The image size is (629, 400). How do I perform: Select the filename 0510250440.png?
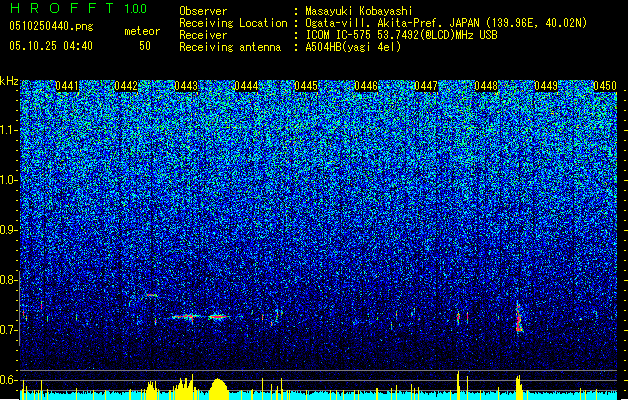coord(51,26)
